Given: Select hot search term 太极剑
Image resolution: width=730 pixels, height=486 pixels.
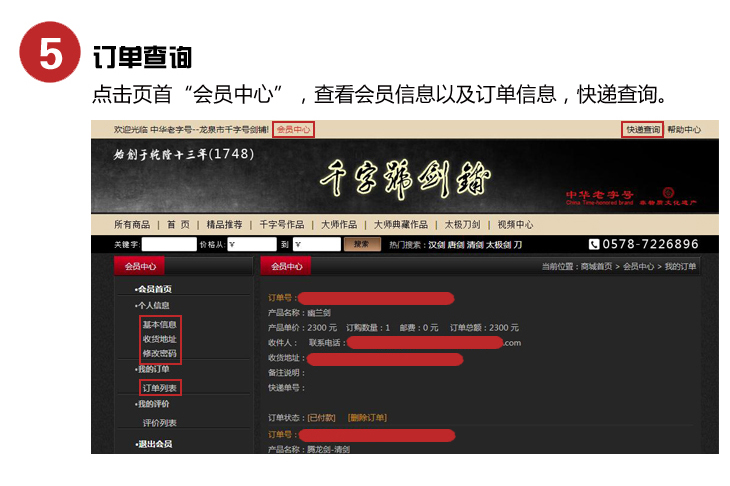Looking at the screenshot, I should [x=499, y=245].
